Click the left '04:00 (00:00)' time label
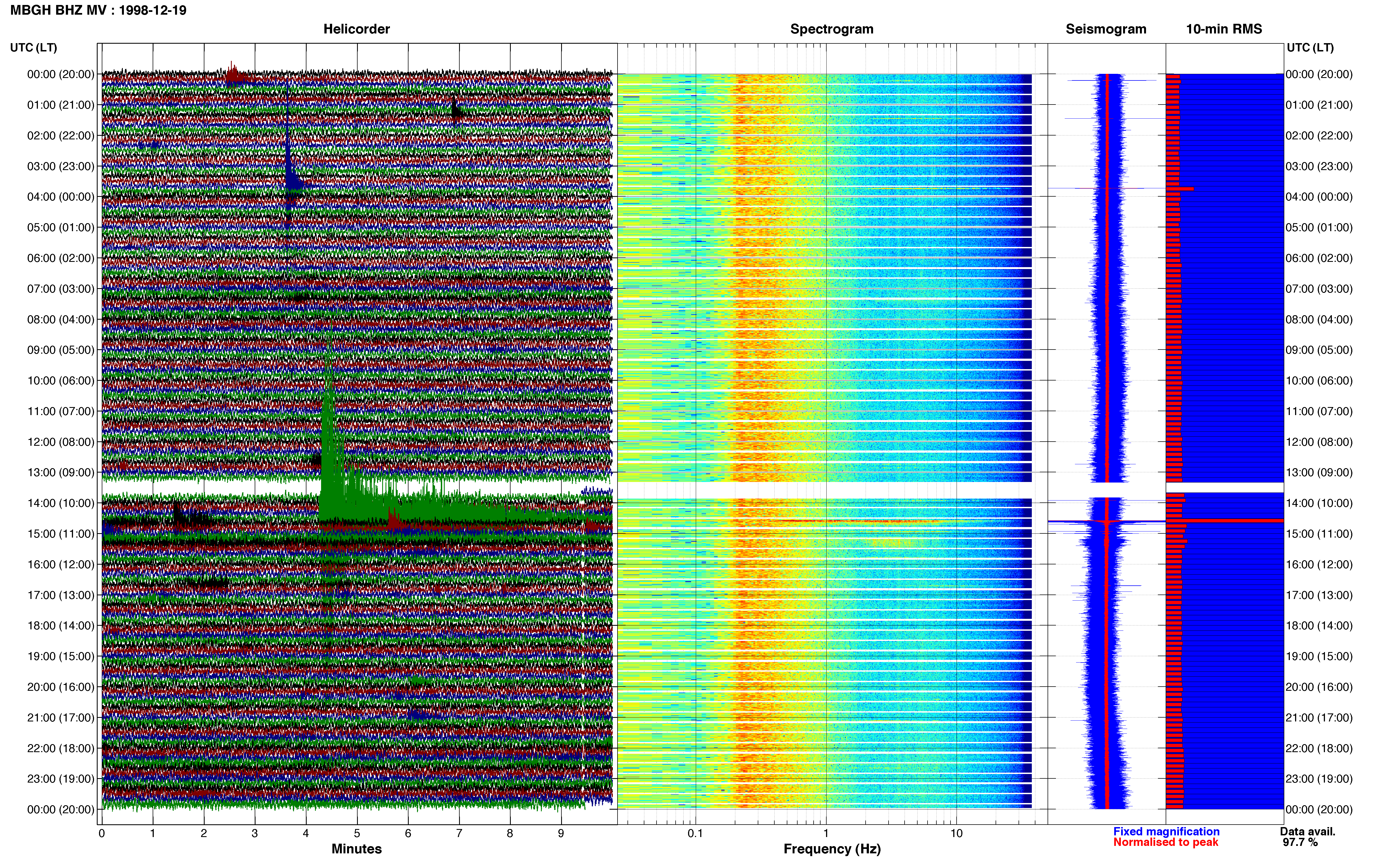The width and height of the screenshot is (1388, 868). pos(61,197)
